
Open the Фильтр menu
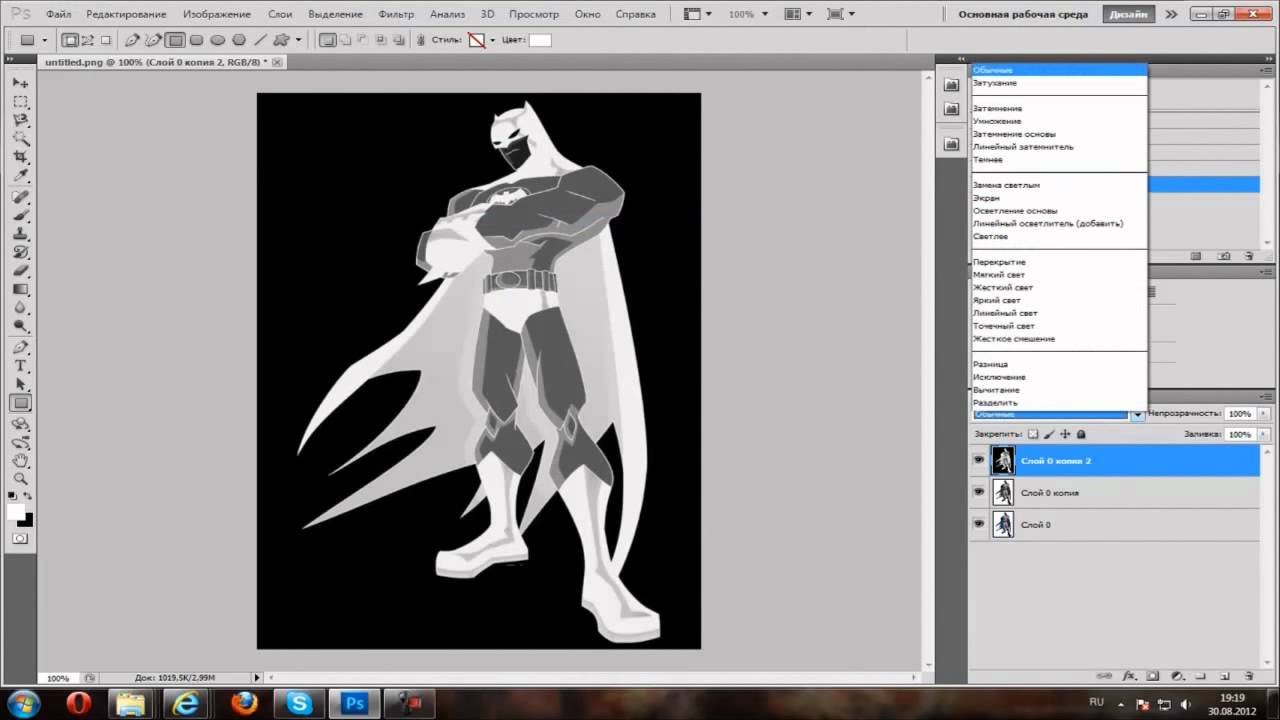tap(396, 15)
